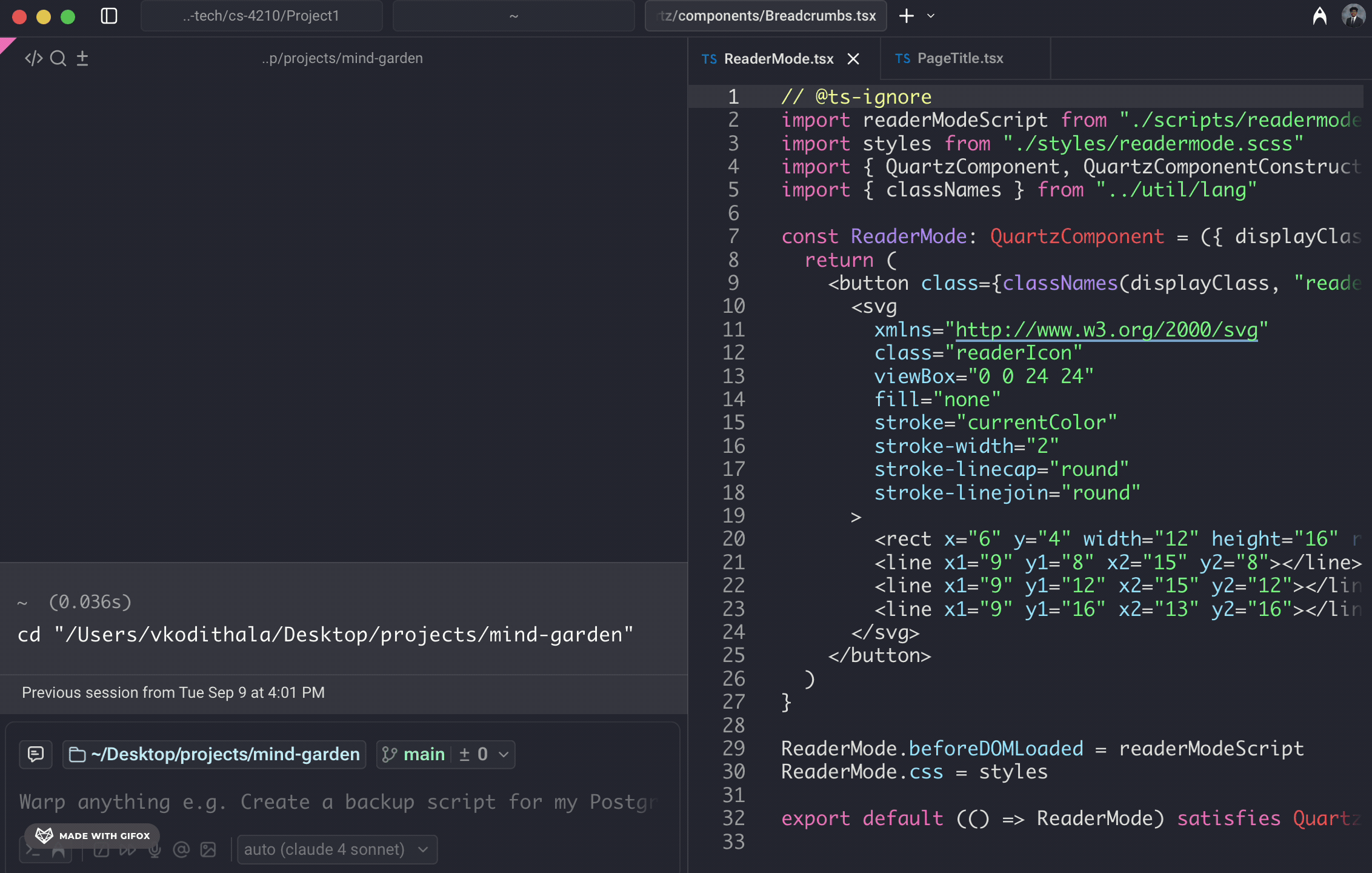Click the search magnifier icon
Image resolution: width=1372 pixels, height=873 pixels.
pyautogui.click(x=58, y=58)
